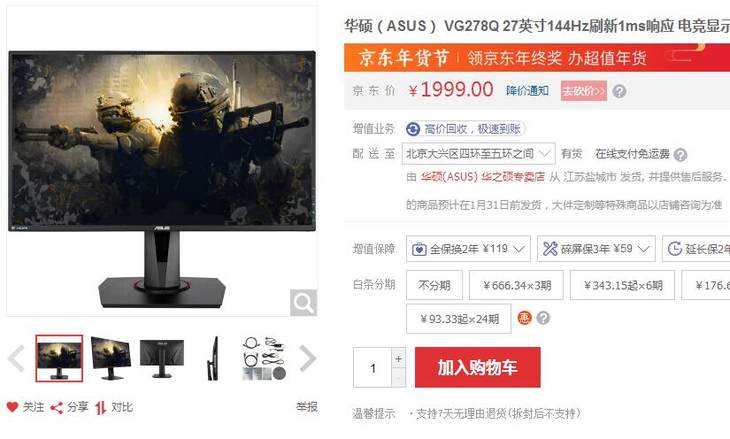Select the monitor side-view thumbnail
This screenshot has height=439, width=730.
(212, 358)
